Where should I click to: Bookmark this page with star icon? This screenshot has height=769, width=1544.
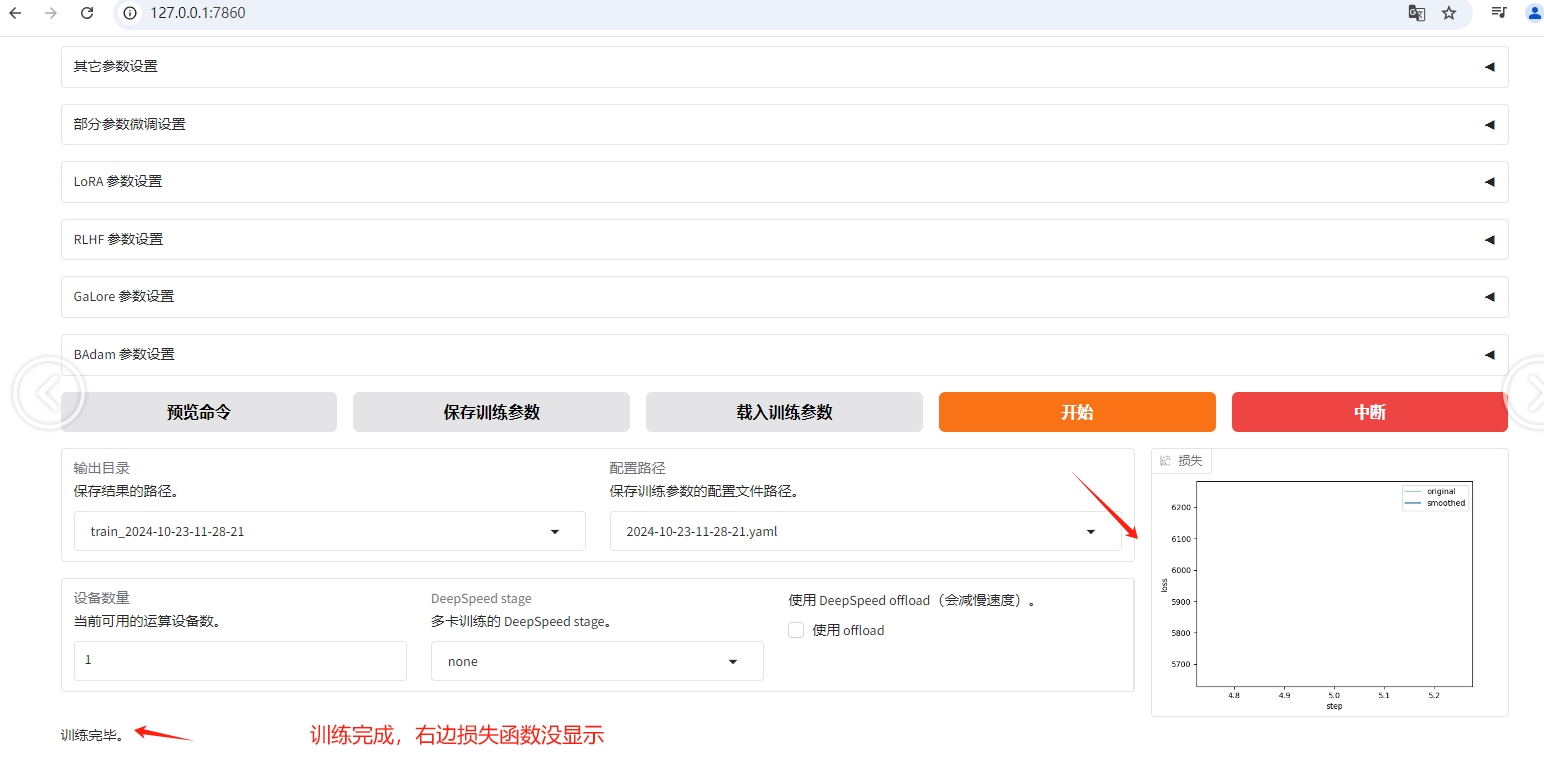tap(1448, 13)
